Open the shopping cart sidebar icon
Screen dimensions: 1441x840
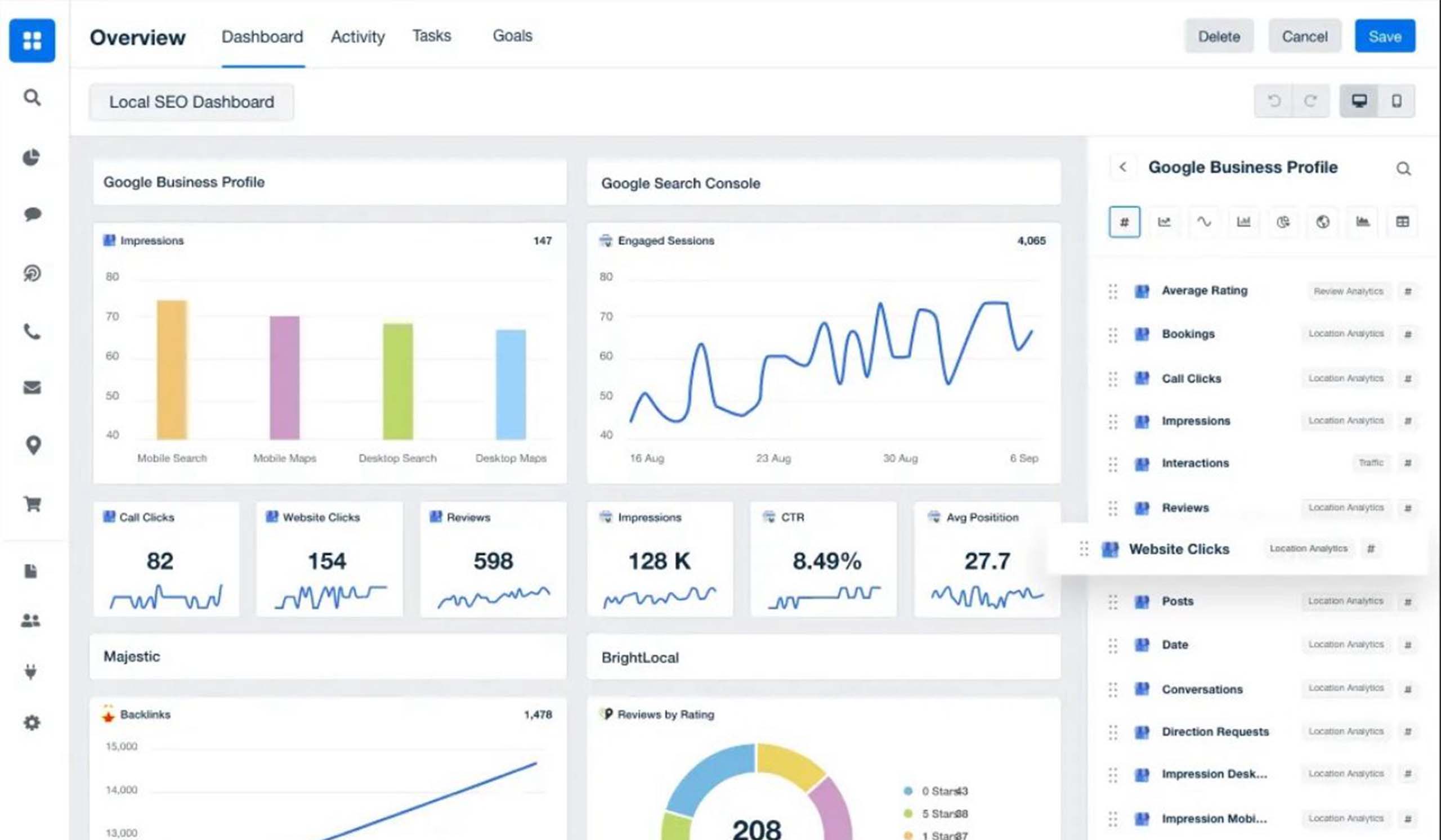click(x=32, y=504)
